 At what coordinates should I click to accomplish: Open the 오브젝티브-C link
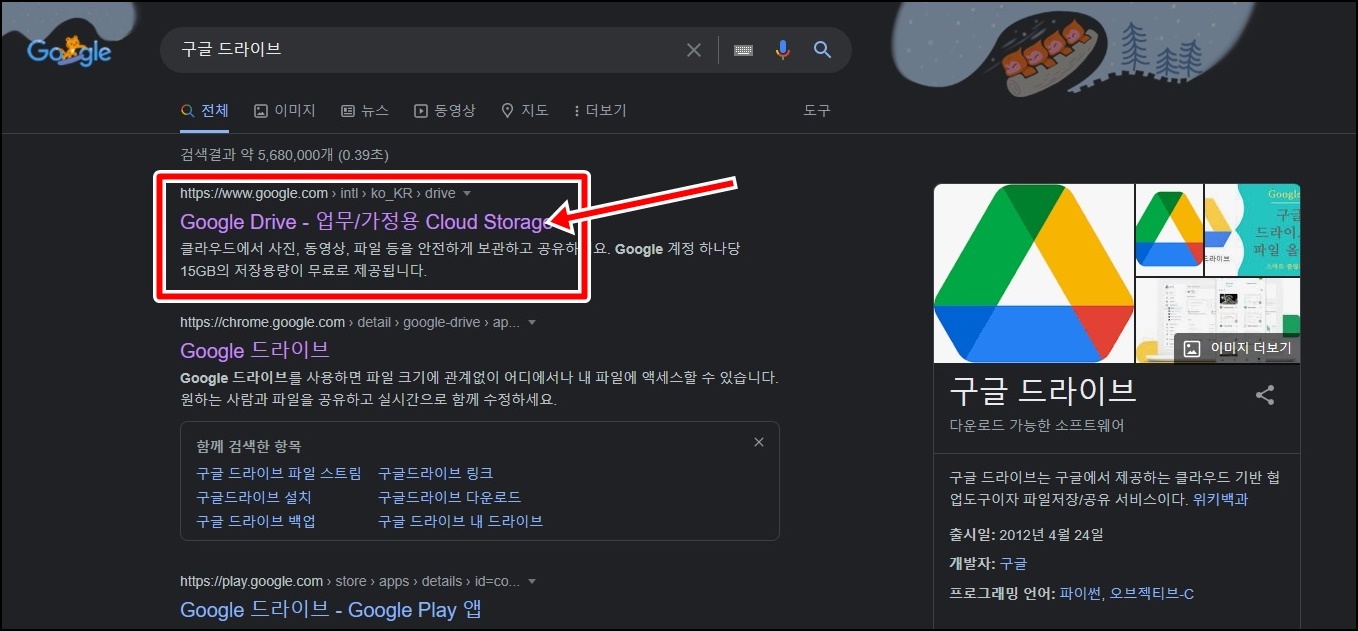1151,594
